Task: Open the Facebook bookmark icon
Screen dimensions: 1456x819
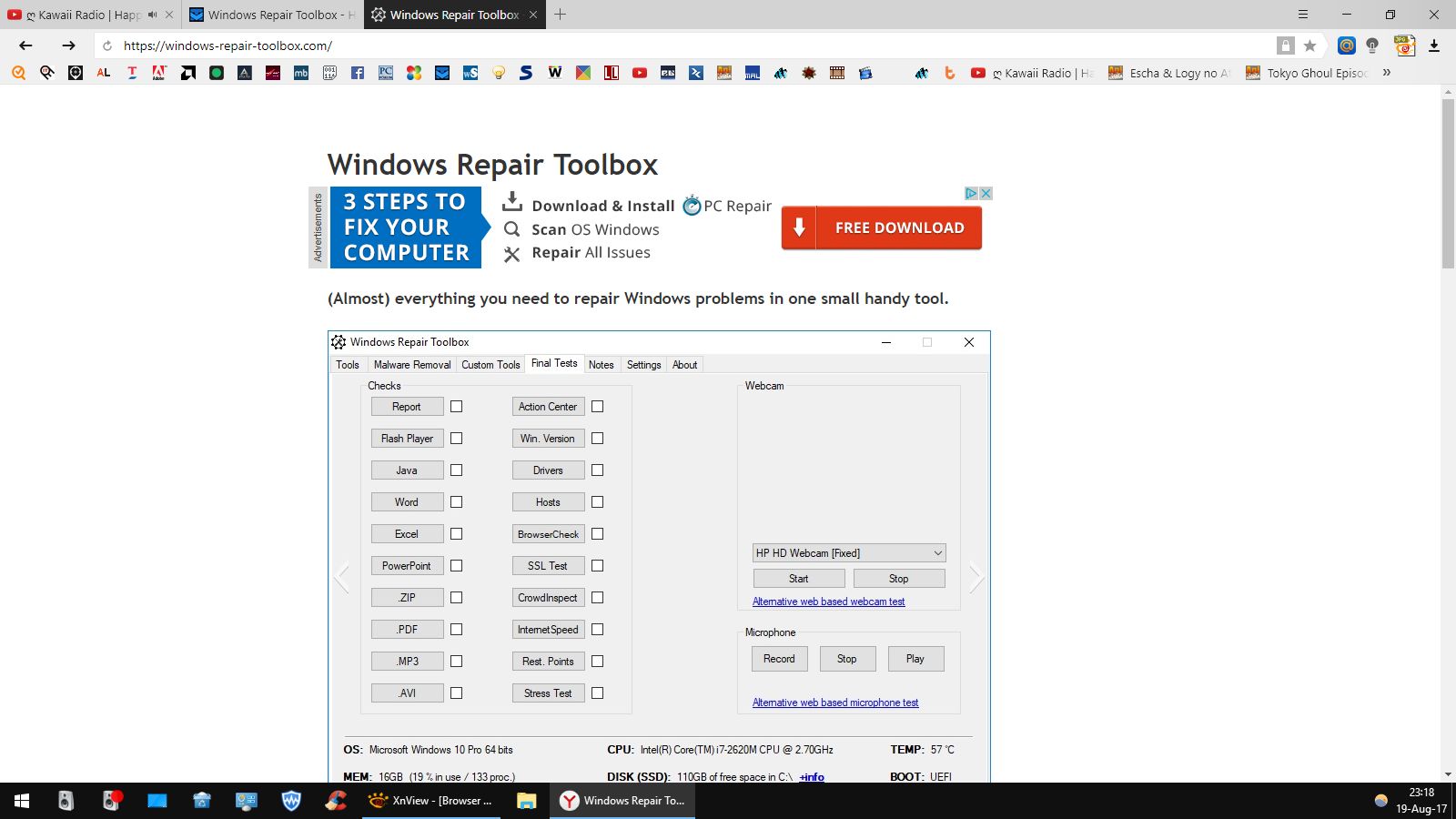Action: tap(358, 73)
